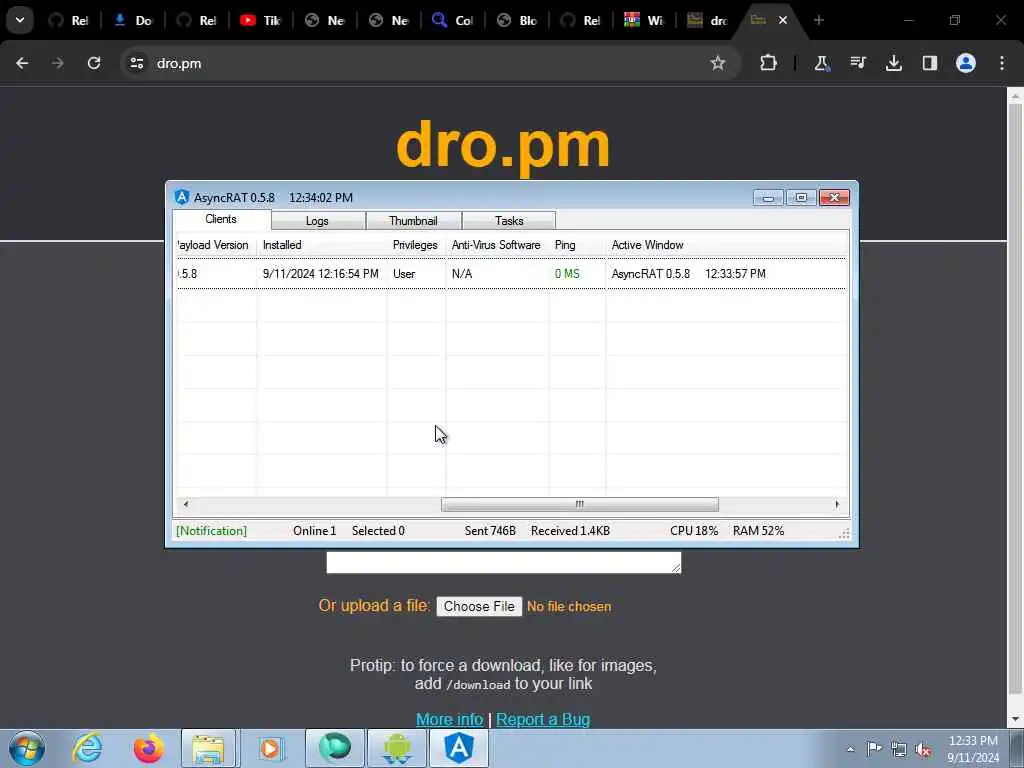Click the [Notification] status label

tap(212, 531)
